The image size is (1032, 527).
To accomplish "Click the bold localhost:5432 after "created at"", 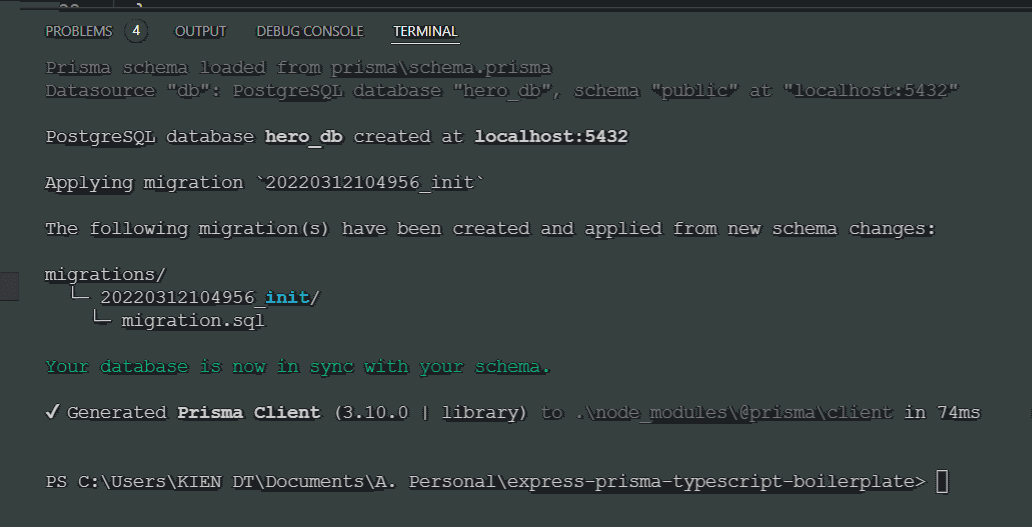I will click(551, 136).
